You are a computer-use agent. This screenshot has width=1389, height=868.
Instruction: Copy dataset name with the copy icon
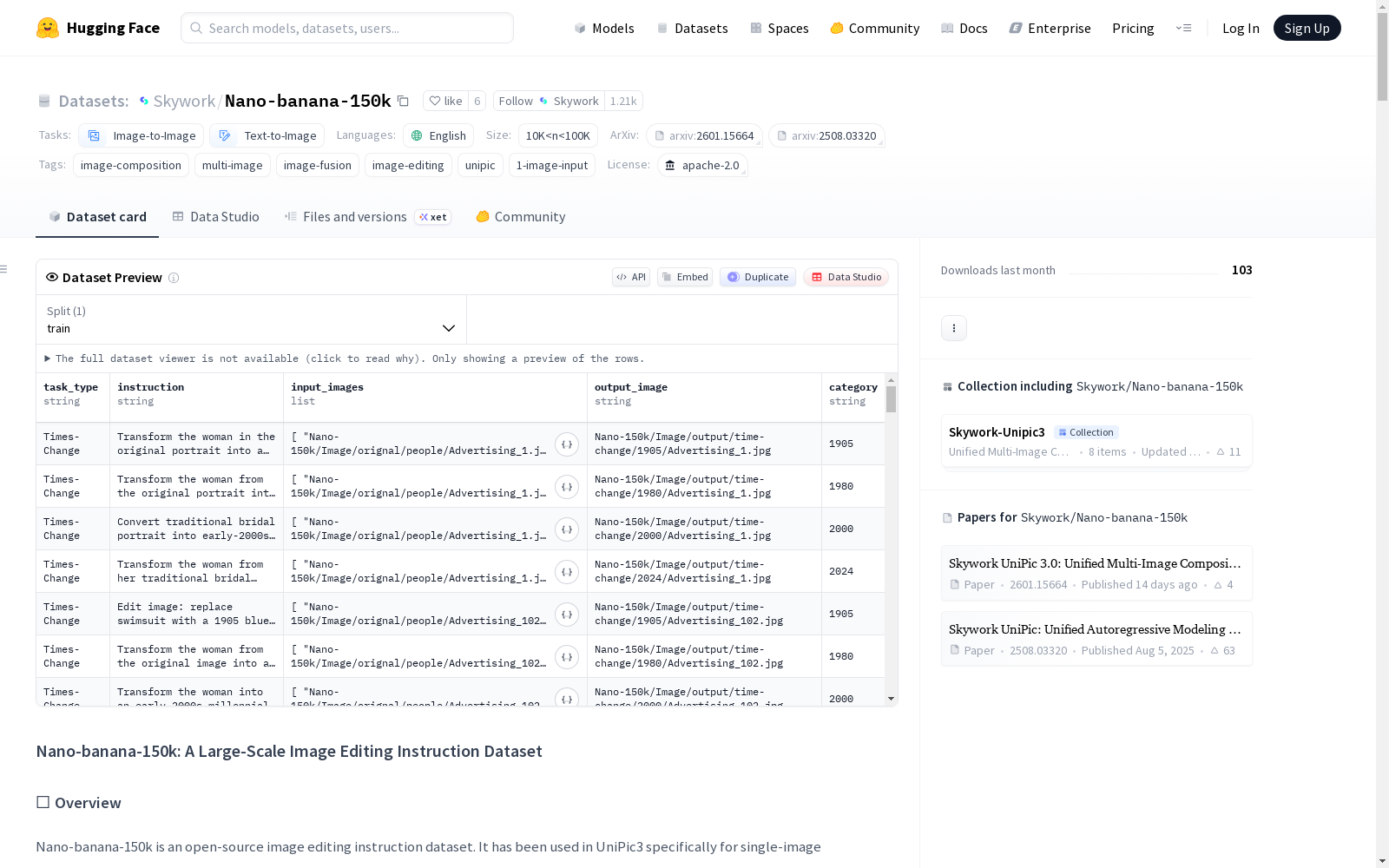tap(403, 101)
